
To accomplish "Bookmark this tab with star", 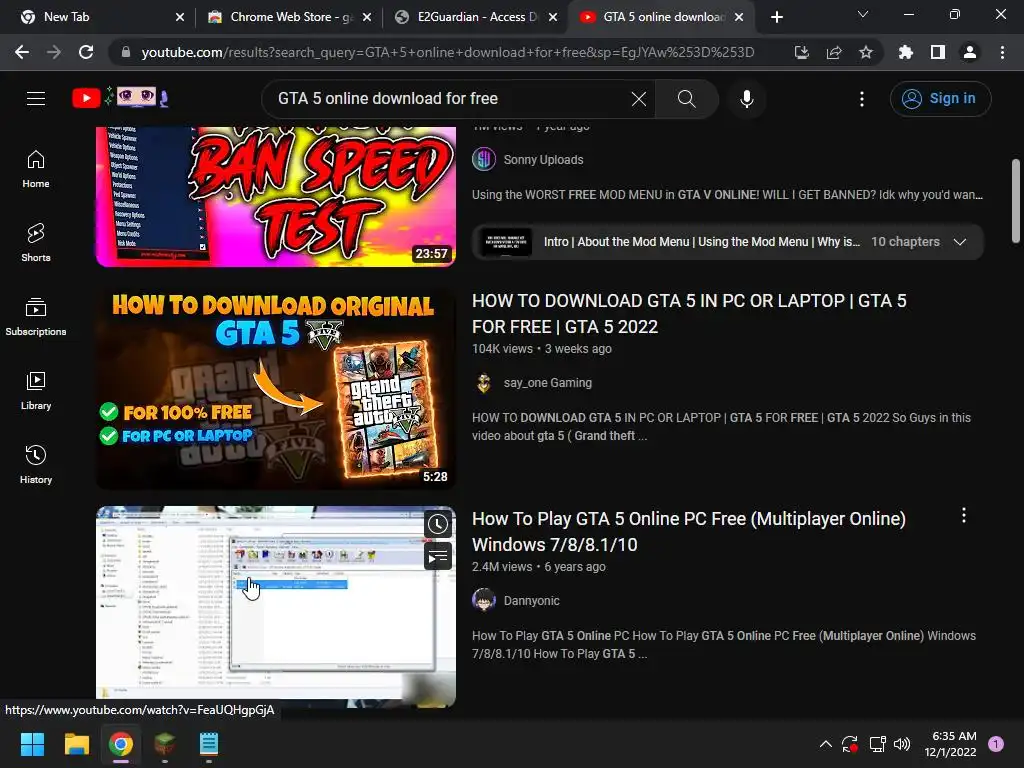I will pyautogui.click(x=866, y=52).
